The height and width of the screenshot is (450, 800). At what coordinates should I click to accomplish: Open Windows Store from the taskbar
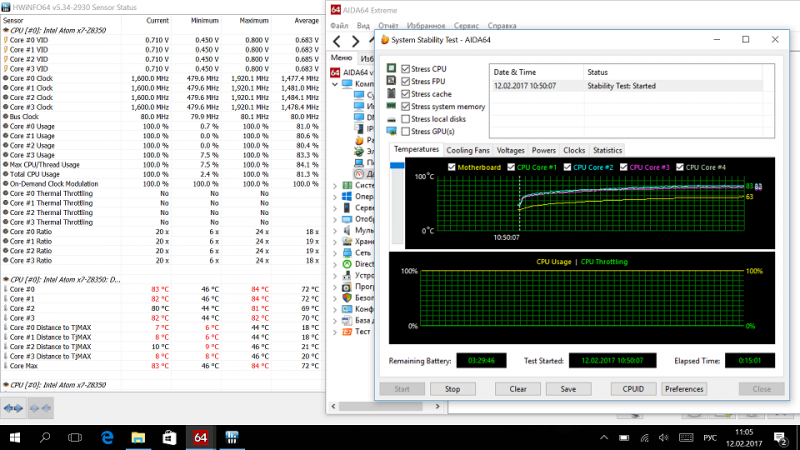pyautogui.click(x=169, y=438)
